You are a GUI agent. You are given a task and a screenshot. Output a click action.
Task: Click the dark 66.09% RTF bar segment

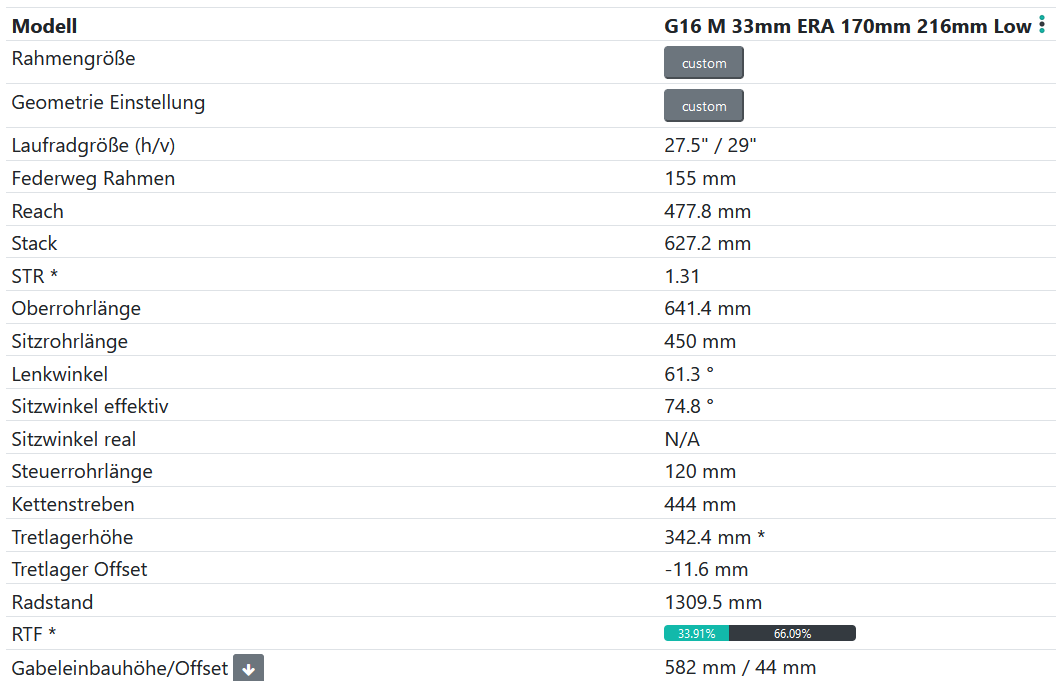[792, 633]
